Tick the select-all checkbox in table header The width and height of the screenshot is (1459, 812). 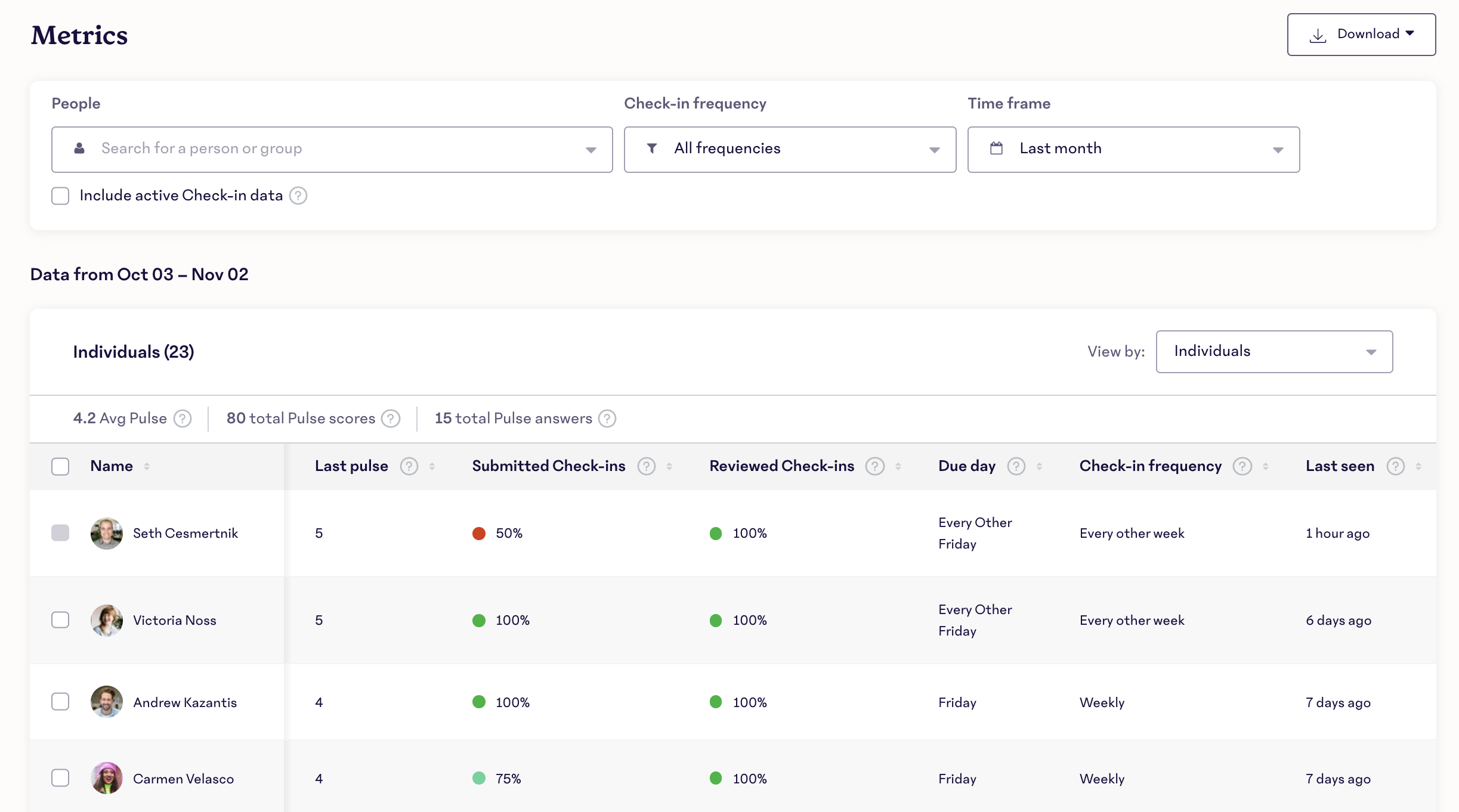tap(60, 466)
